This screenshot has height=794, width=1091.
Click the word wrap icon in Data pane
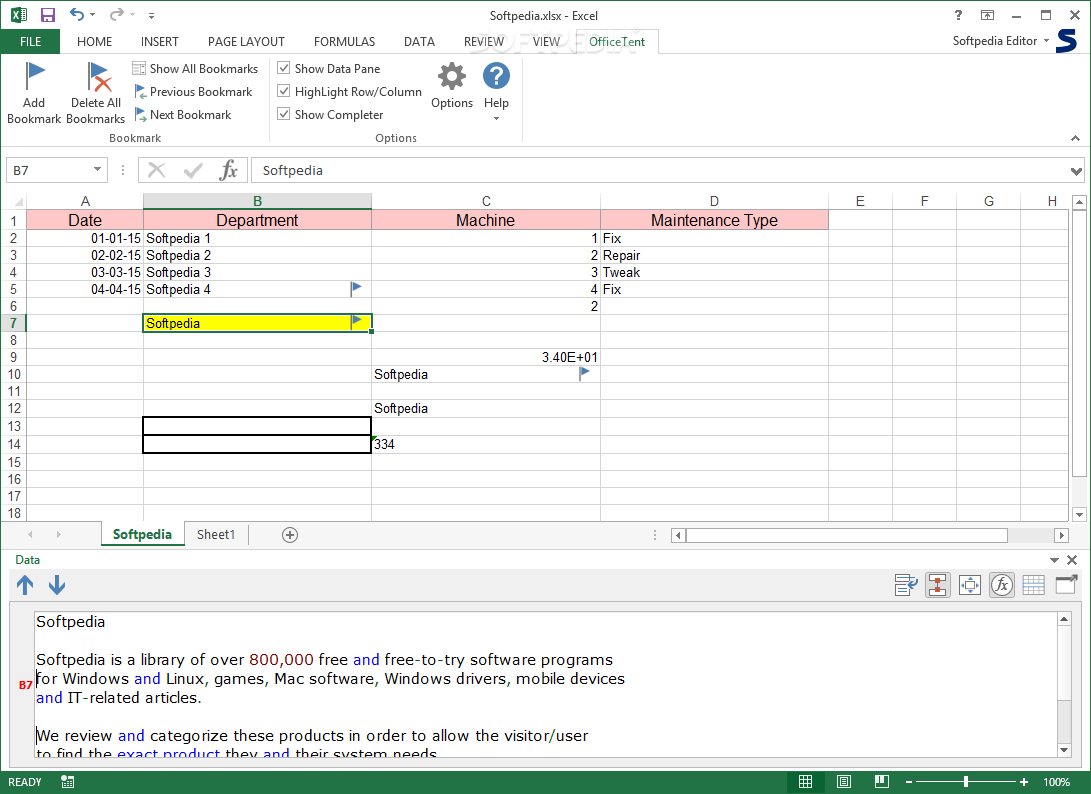[x=906, y=585]
